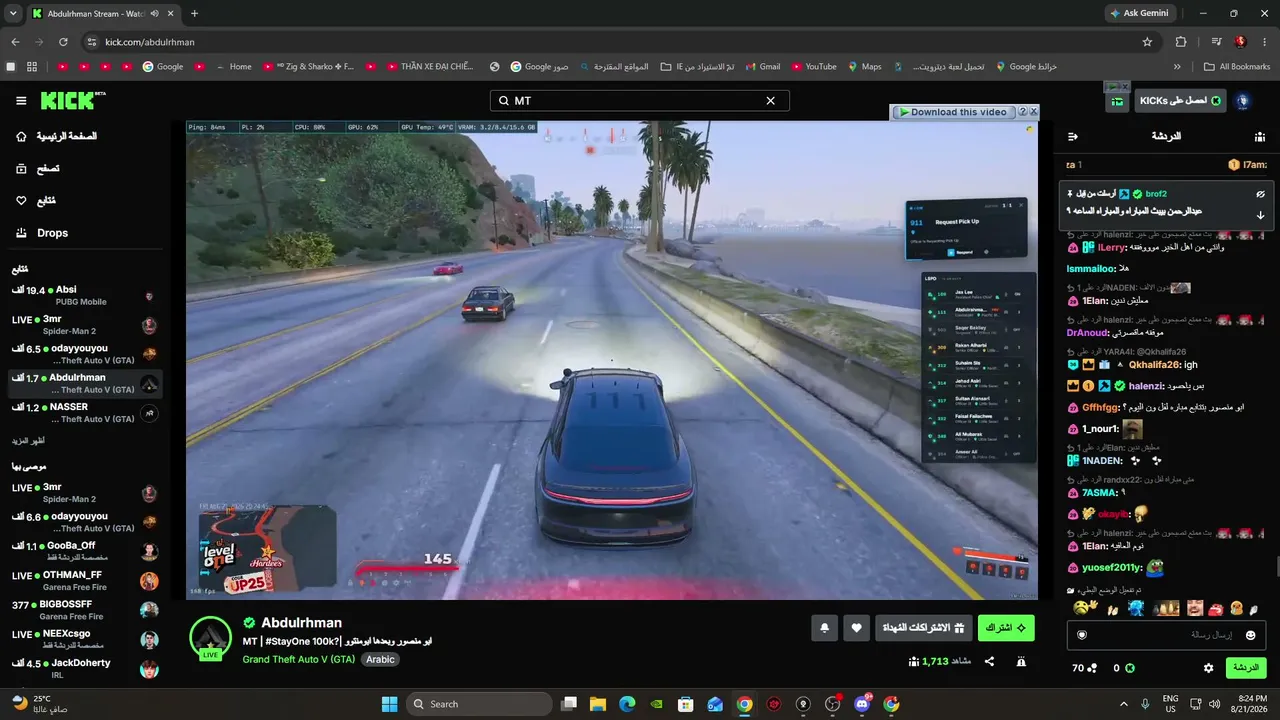
Task: Open the user profile avatar menu
Action: coord(1243,101)
